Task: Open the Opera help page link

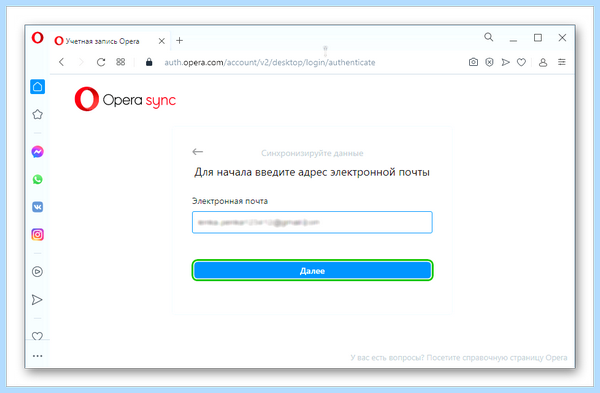Action: (x=459, y=358)
